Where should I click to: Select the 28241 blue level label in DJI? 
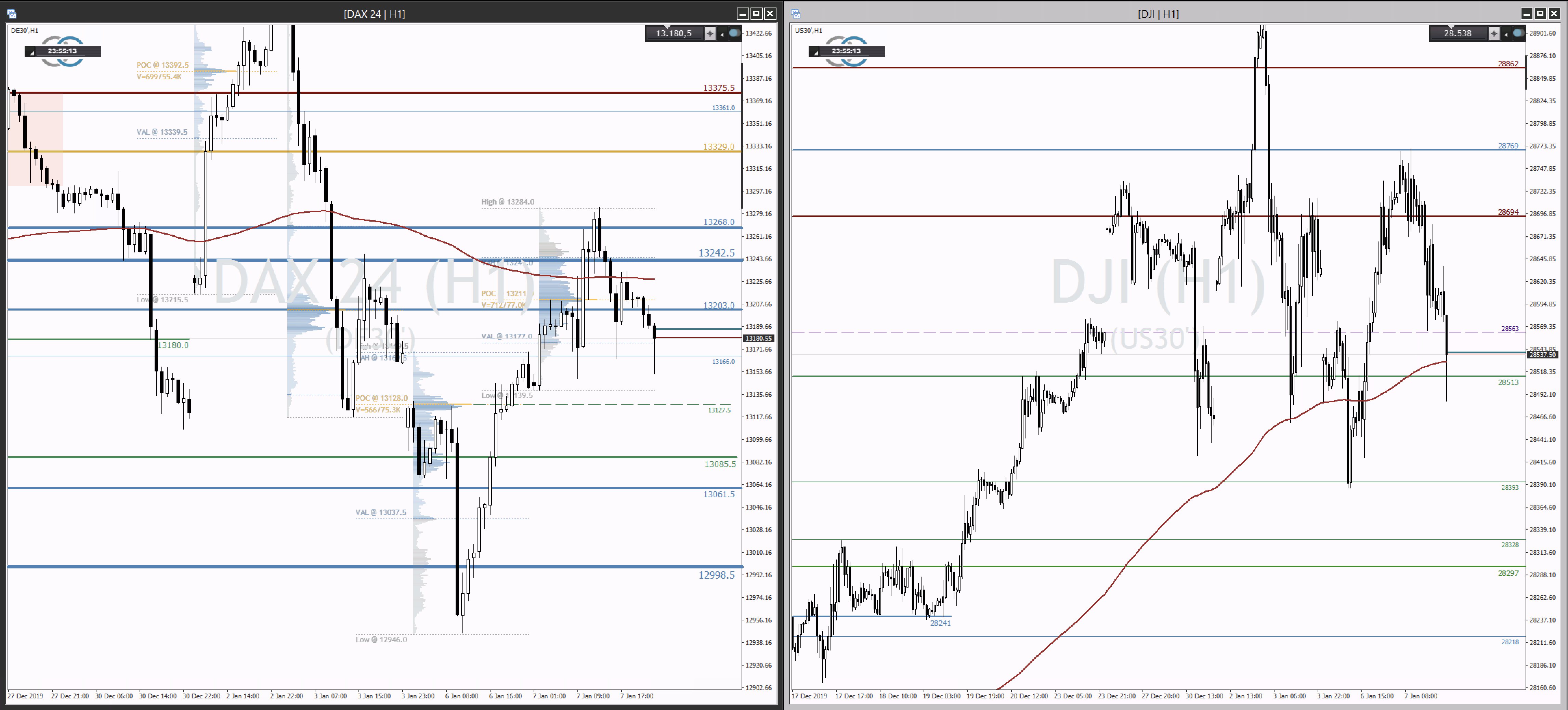point(940,623)
